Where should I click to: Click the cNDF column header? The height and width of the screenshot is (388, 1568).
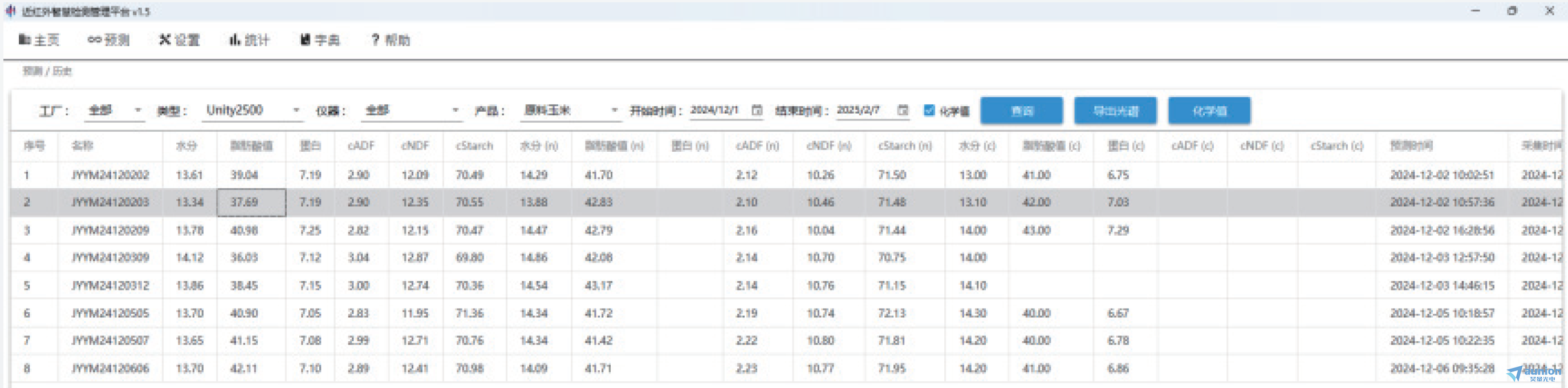coord(415,146)
